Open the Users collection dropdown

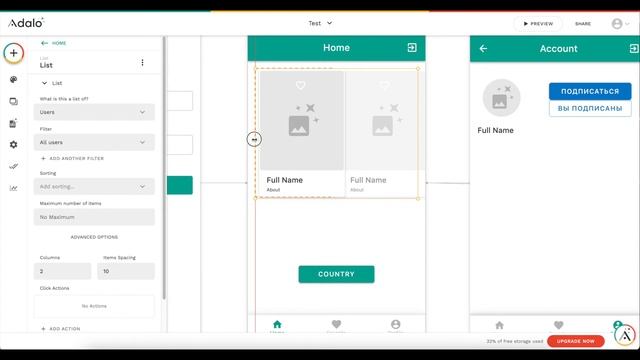94,112
